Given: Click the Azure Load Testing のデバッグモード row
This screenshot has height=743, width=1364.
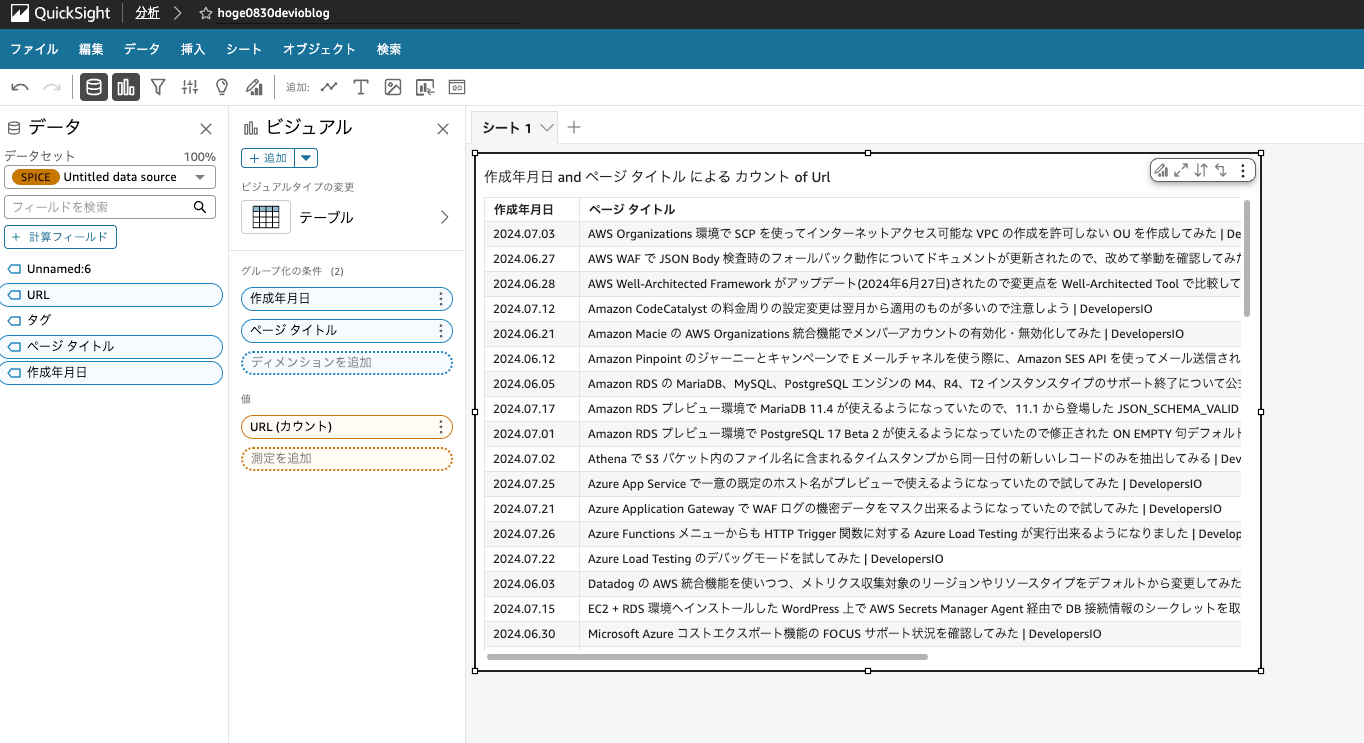Looking at the screenshot, I should [862, 559].
